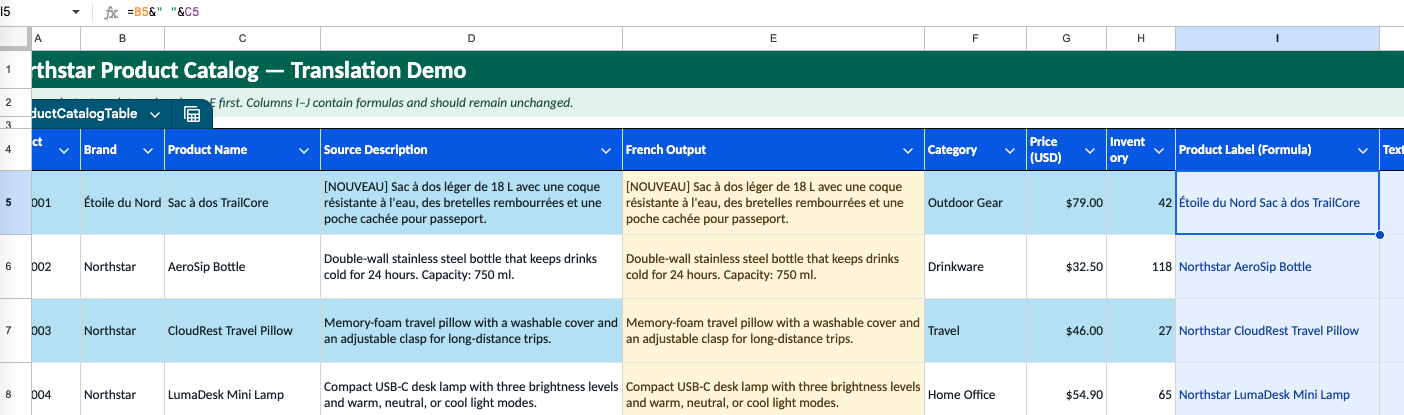Select Source Description cell for AeroSip Bottle
Screen dimensions: 1404x415
pos(471,267)
